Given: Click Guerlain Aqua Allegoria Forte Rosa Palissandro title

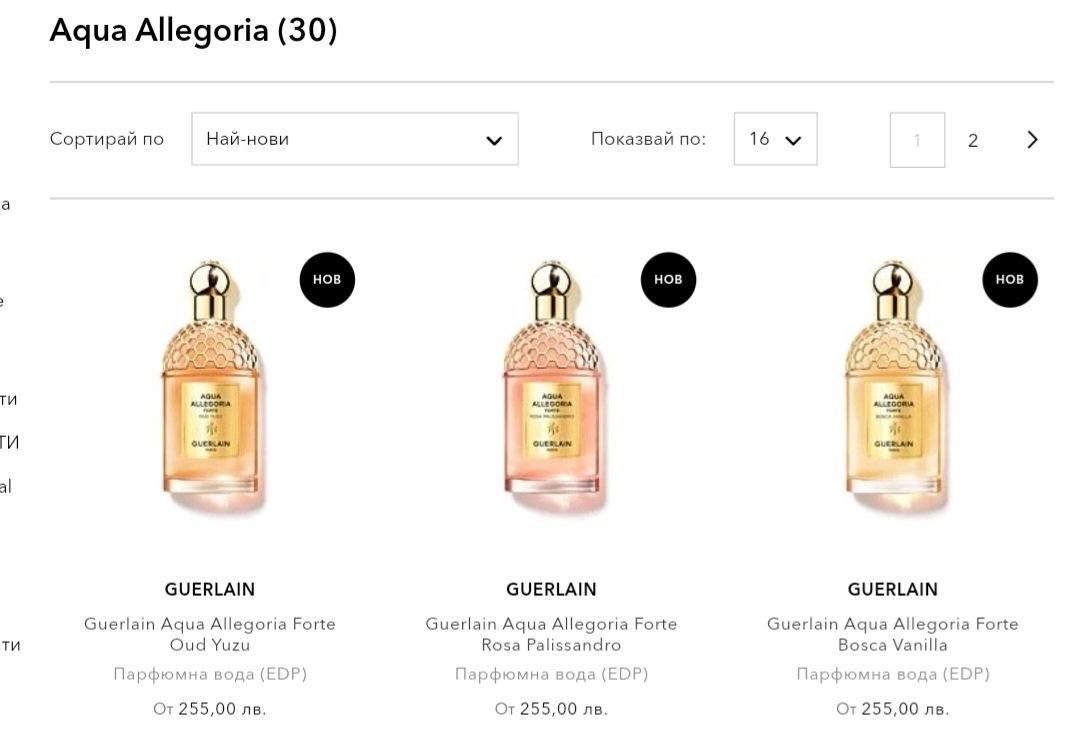Looking at the screenshot, I should click(x=551, y=634).
